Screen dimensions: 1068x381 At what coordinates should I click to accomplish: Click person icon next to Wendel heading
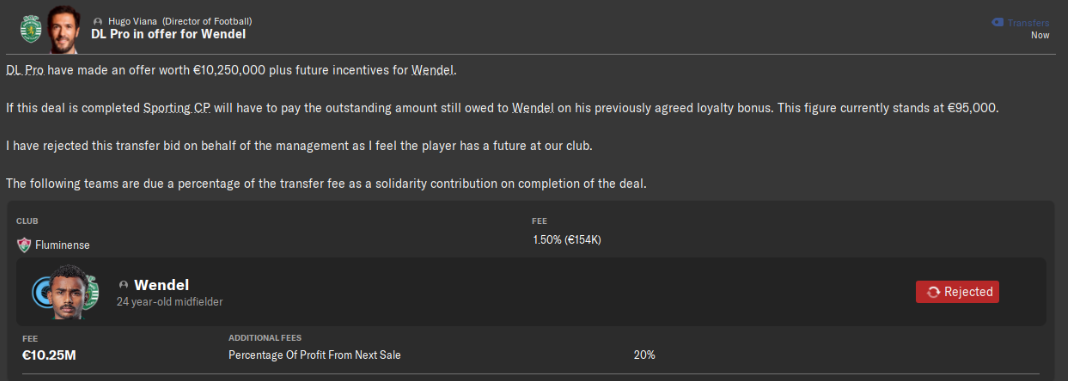tap(123, 285)
